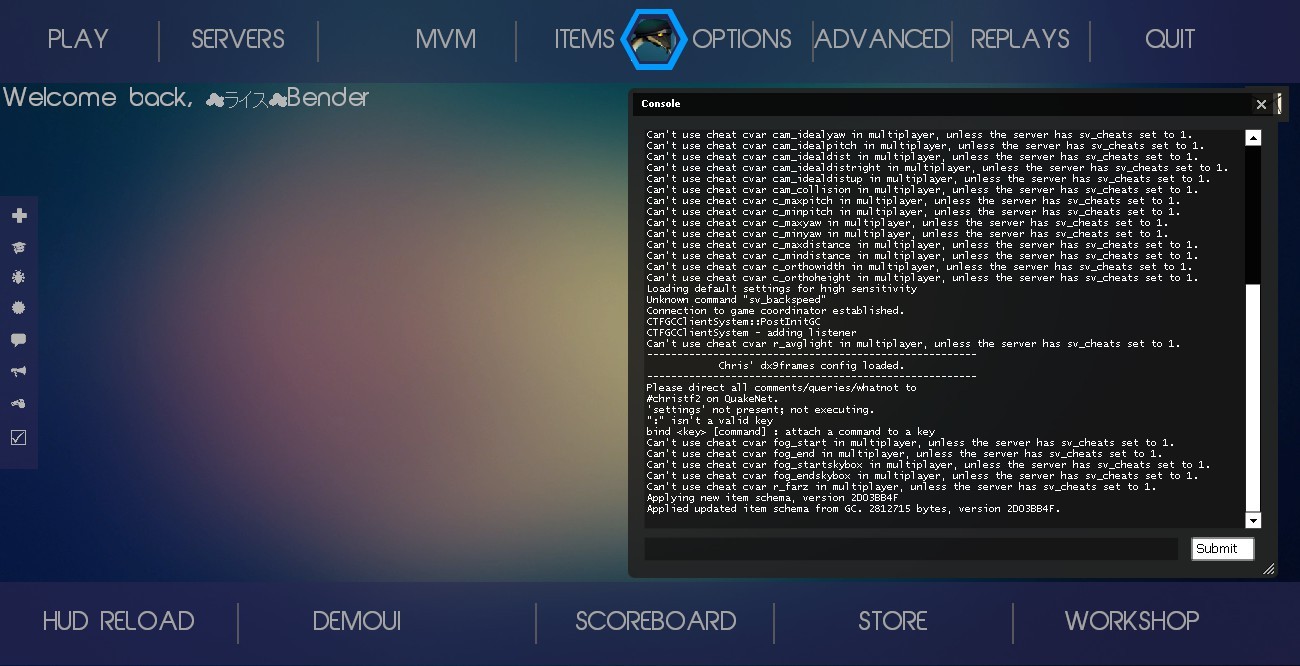Click the hexagon player avatar icon
This screenshot has height=666, width=1300.
click(652, 40)
